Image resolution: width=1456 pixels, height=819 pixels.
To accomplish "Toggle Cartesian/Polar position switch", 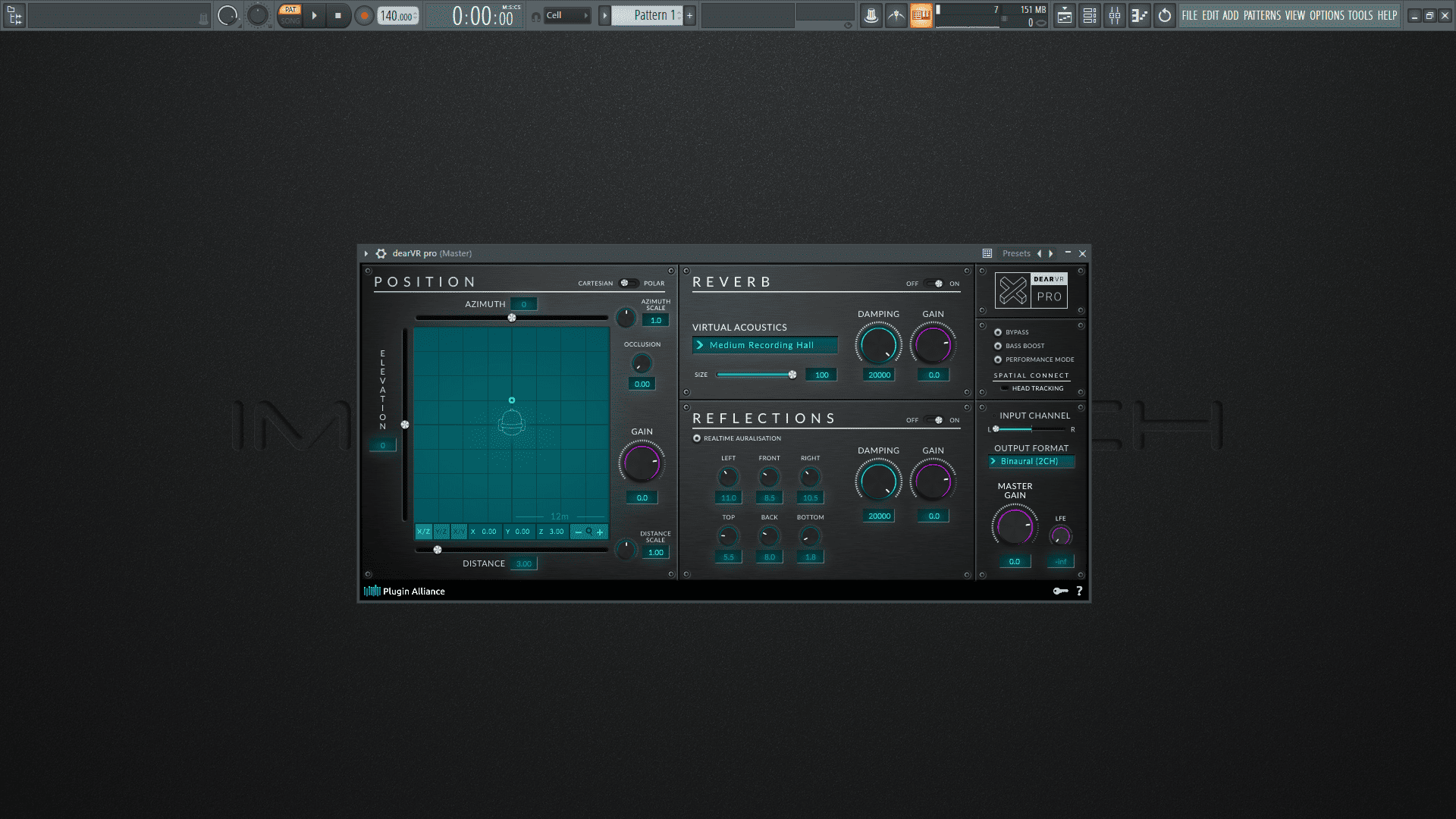I will pos(628,283).
